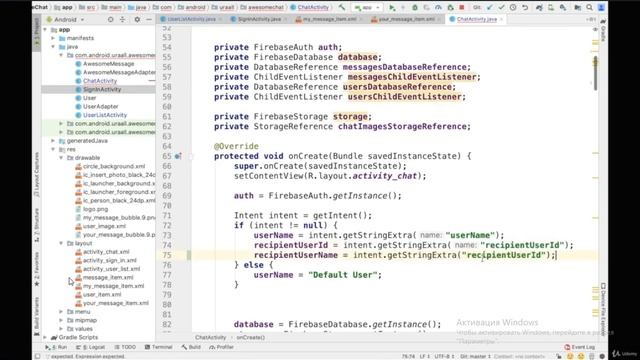The width and height of the screenshot is (640, 360).
Task: Expand the values folder
Action: [61, 329]
